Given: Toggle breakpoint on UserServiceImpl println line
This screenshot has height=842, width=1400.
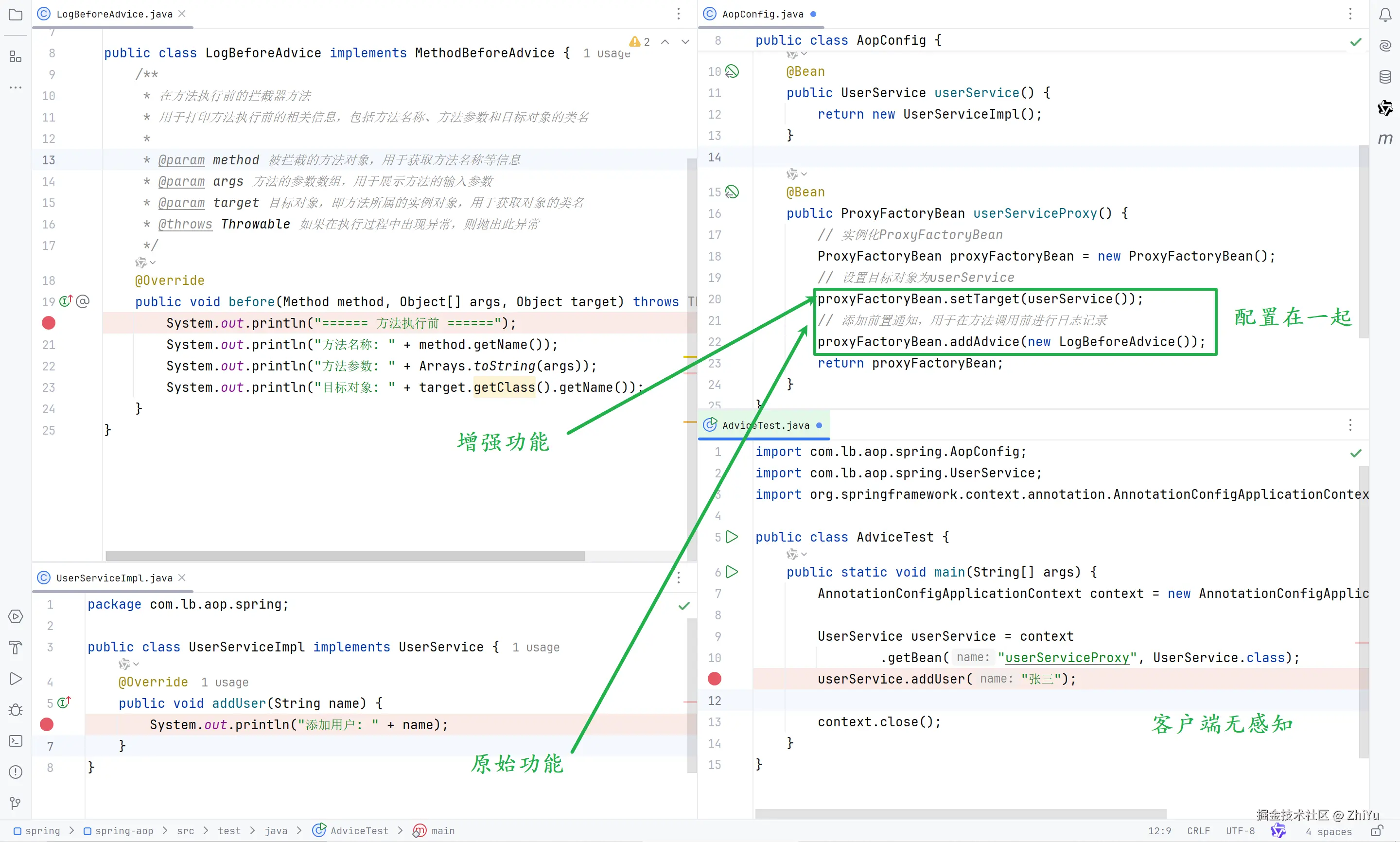Looking at the screenshot, I should (47, 724).
